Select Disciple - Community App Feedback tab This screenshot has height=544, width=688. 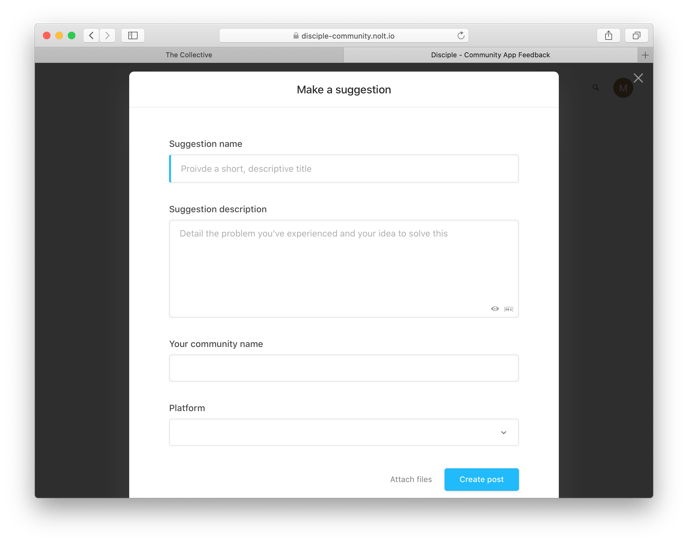(491, 55)
